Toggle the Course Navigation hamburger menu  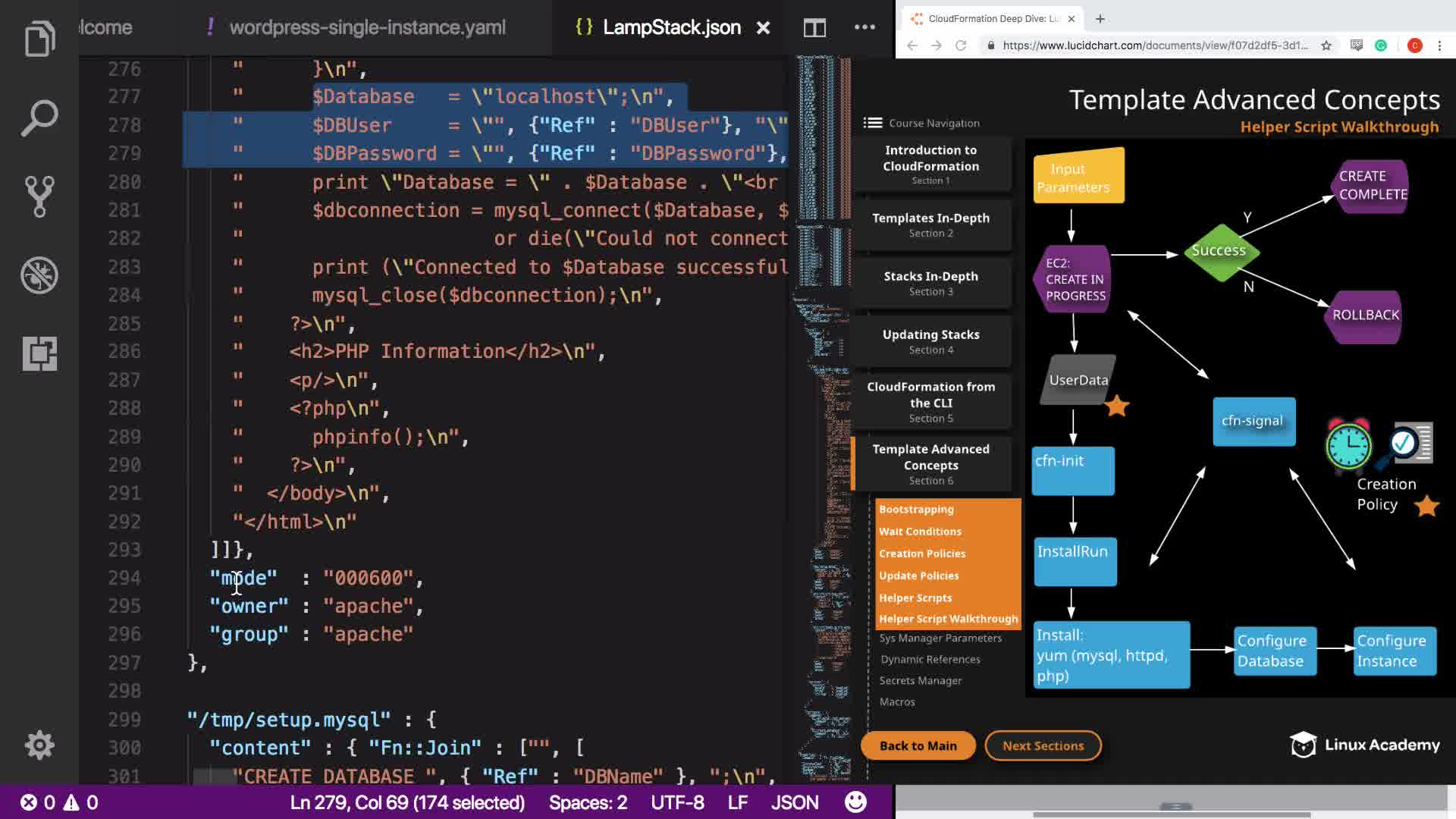tap(873, 123)
